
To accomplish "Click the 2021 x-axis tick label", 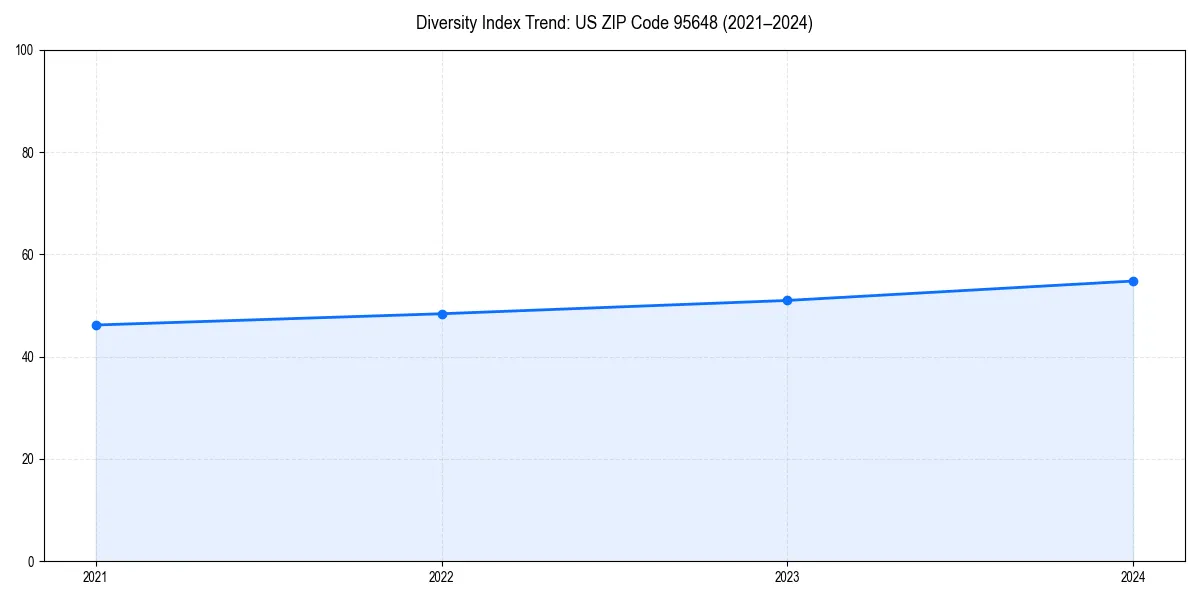I will (x=96, y=576).
